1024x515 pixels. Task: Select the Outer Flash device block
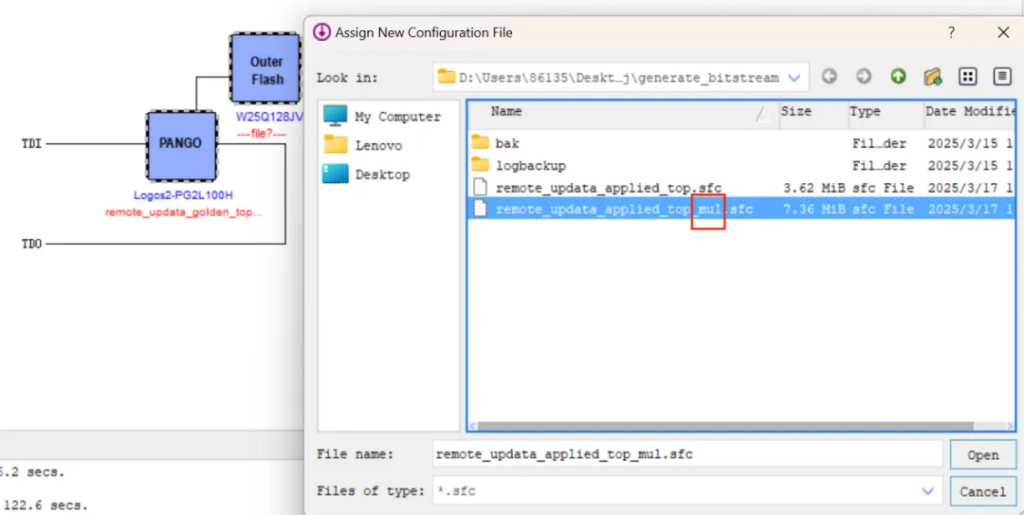click(x=266, y=70)
